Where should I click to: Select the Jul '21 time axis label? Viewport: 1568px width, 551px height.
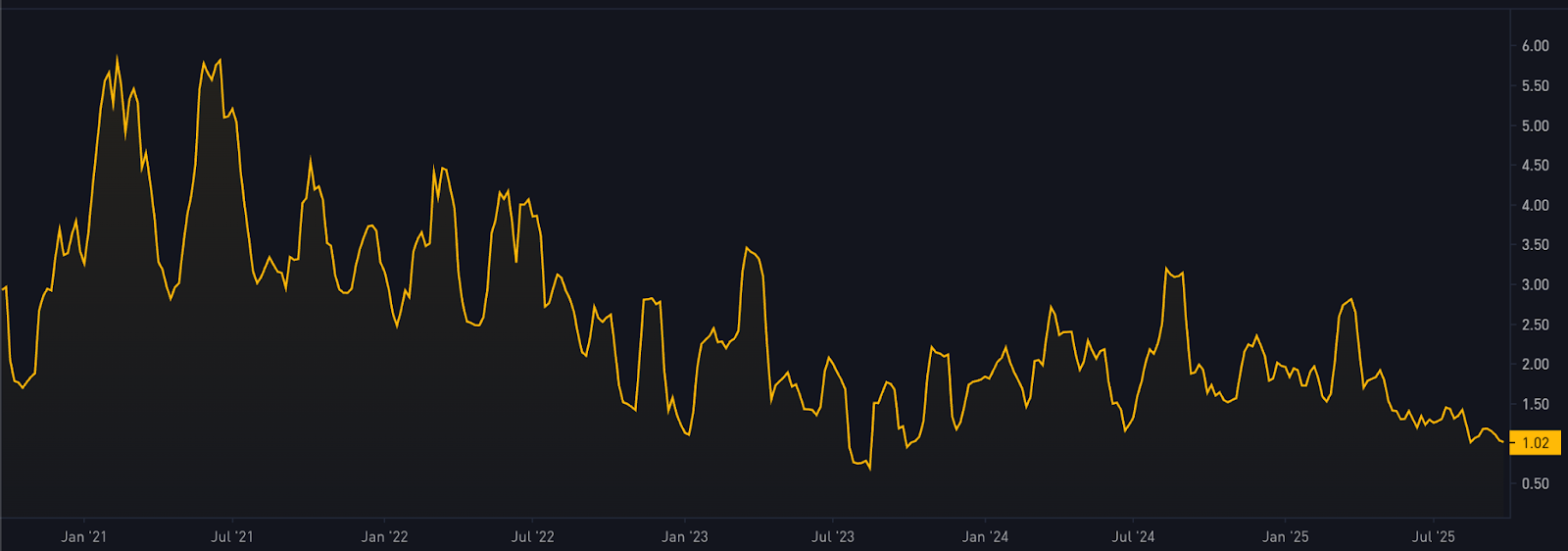point(232,536)
